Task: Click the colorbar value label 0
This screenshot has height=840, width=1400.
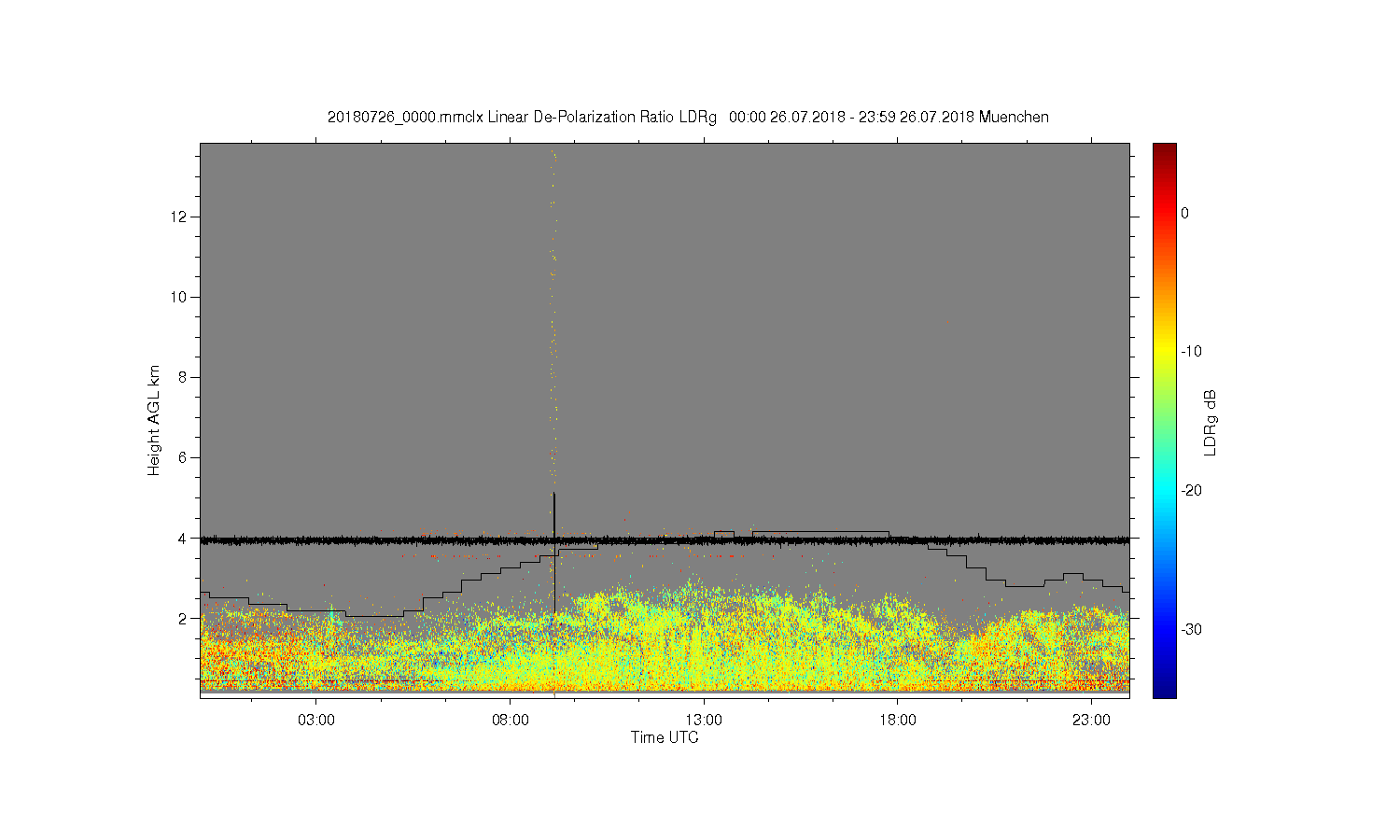Action: click(1185, 213)
